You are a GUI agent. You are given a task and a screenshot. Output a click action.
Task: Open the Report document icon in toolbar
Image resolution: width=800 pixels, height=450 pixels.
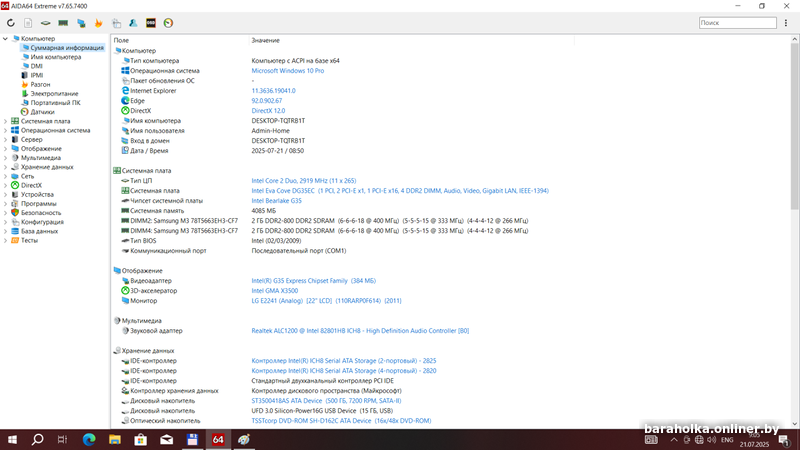point(28,23)
